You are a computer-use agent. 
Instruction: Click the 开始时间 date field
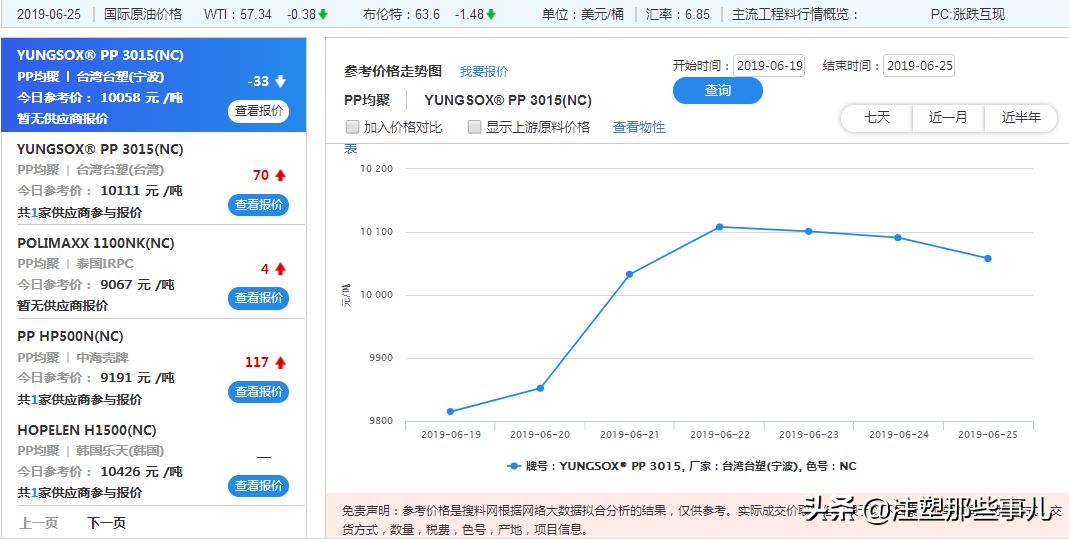pyautogui.click(x=769, y=66)
